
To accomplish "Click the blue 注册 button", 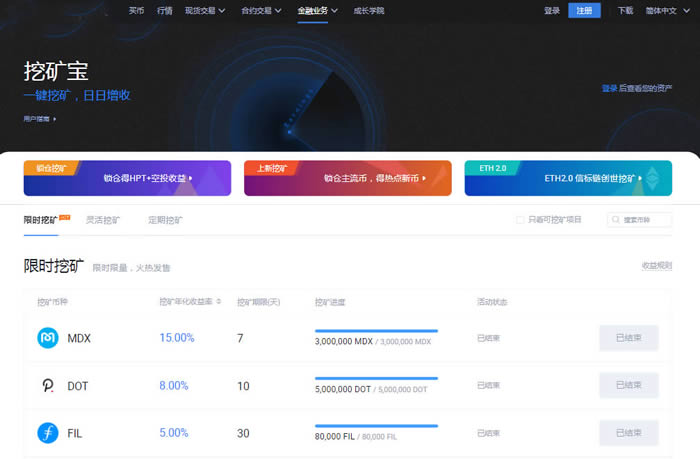I will (x=584, y=10).
